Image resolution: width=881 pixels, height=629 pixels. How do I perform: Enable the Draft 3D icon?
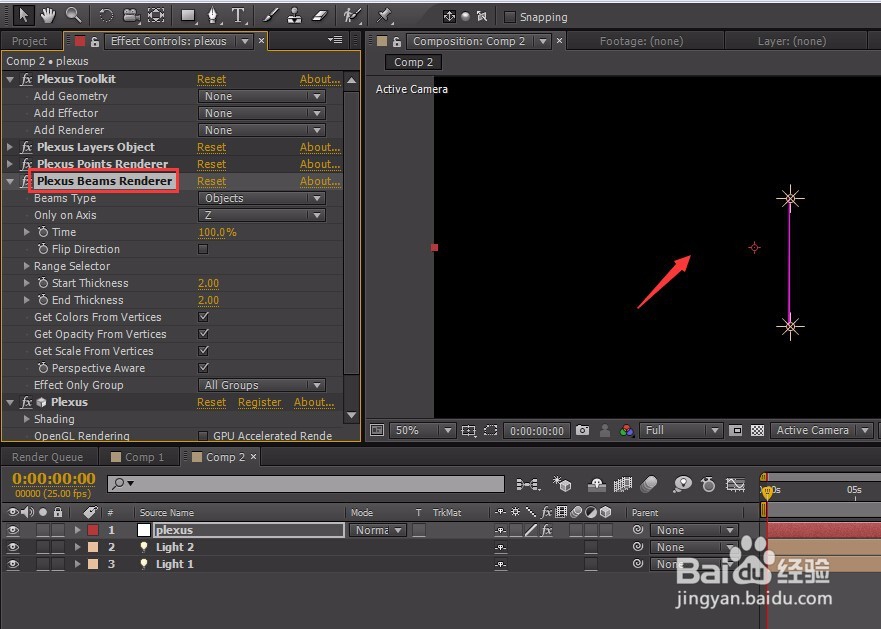(x=562, y=484)
